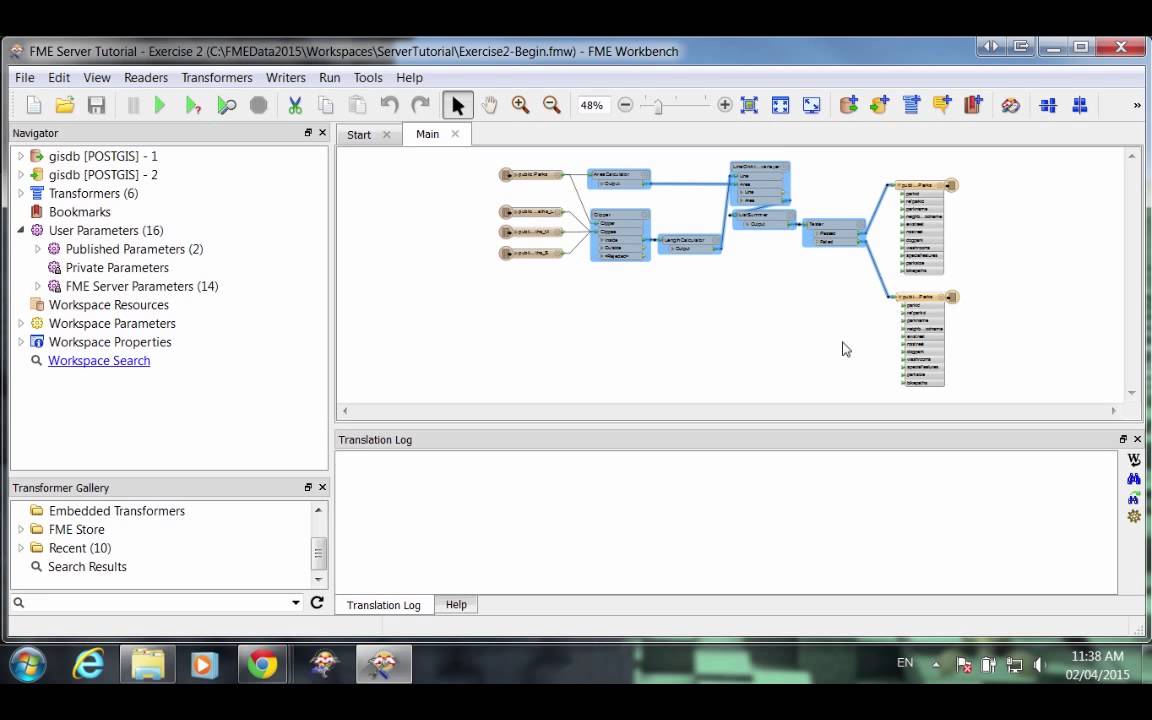Open the Writers menu
1152x720 pixels.
tap(286, 77)
